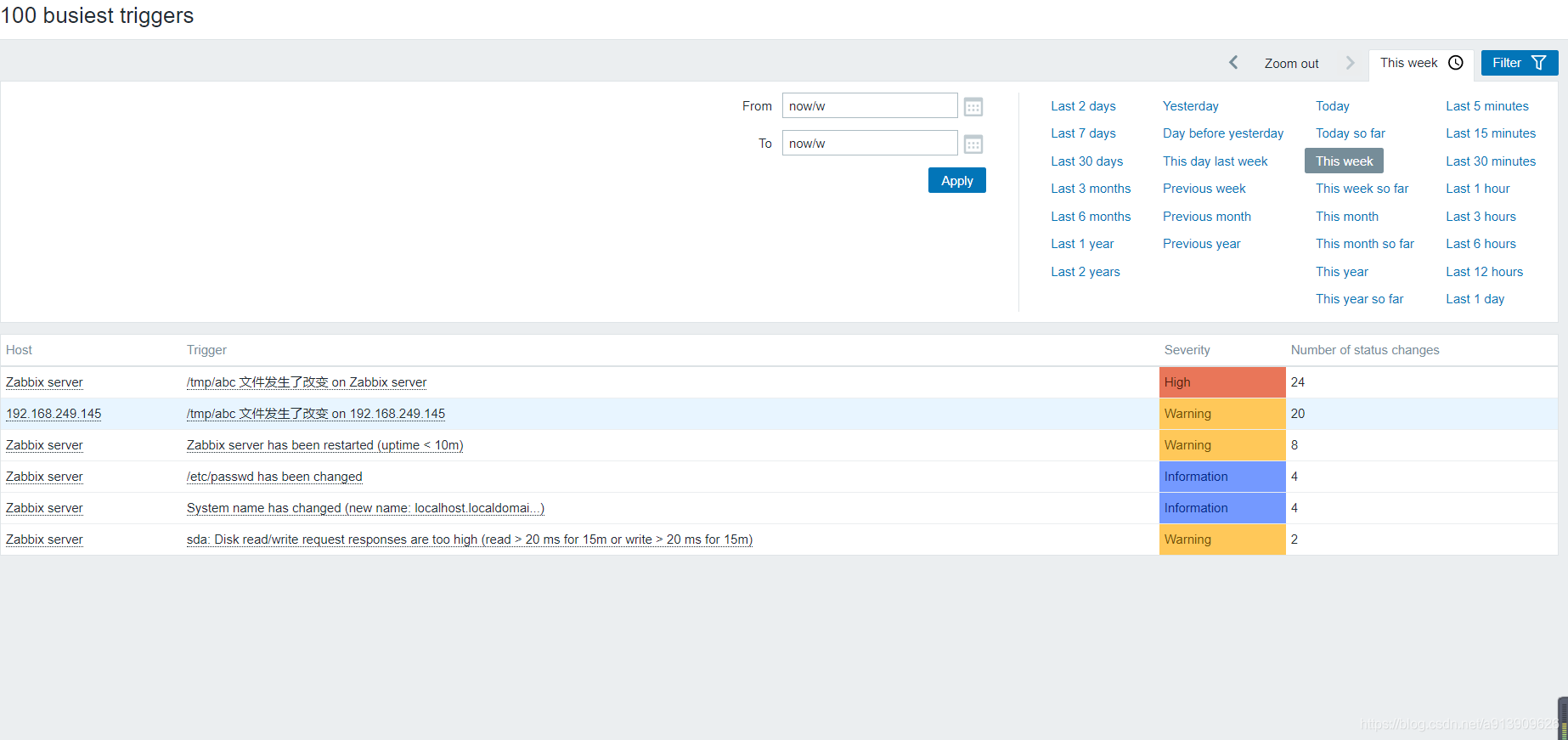The height and width of the screenshot is (740, 1568).
Task: Pick This month so far
Action: coord(1364,244)
